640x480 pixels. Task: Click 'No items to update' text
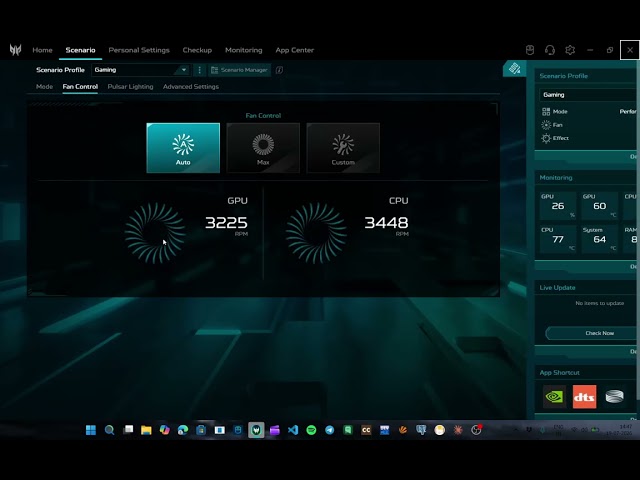599,303
